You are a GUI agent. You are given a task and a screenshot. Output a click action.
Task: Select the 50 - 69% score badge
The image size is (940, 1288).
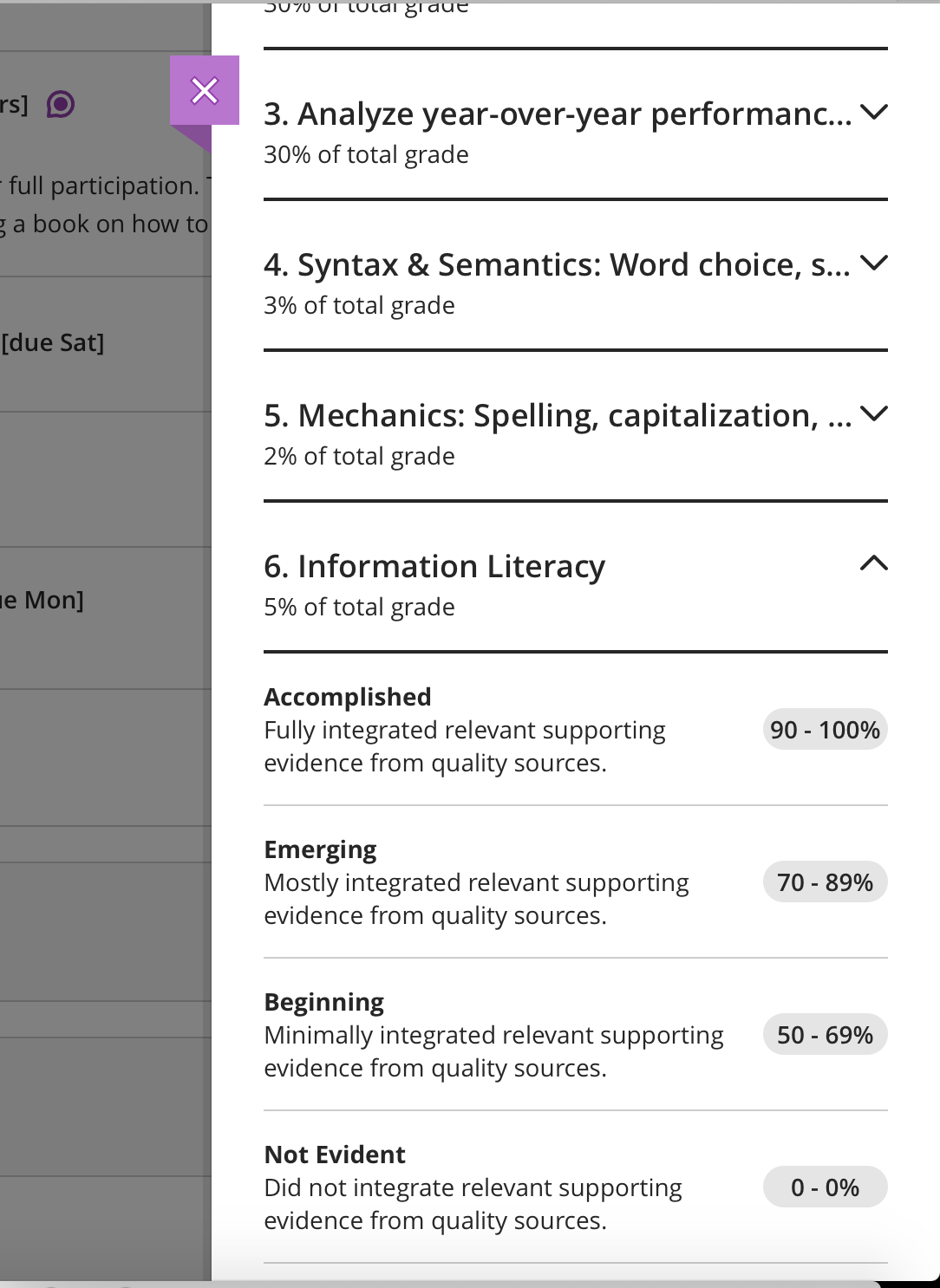pos(826,1035)
